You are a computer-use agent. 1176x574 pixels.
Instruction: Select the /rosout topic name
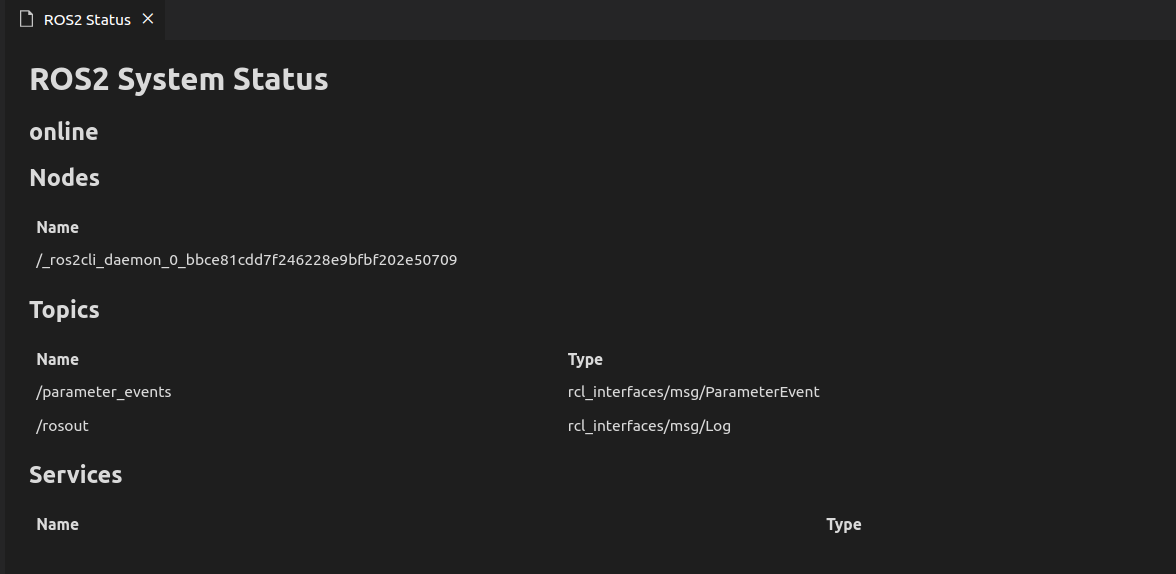(x=62, y=426)
